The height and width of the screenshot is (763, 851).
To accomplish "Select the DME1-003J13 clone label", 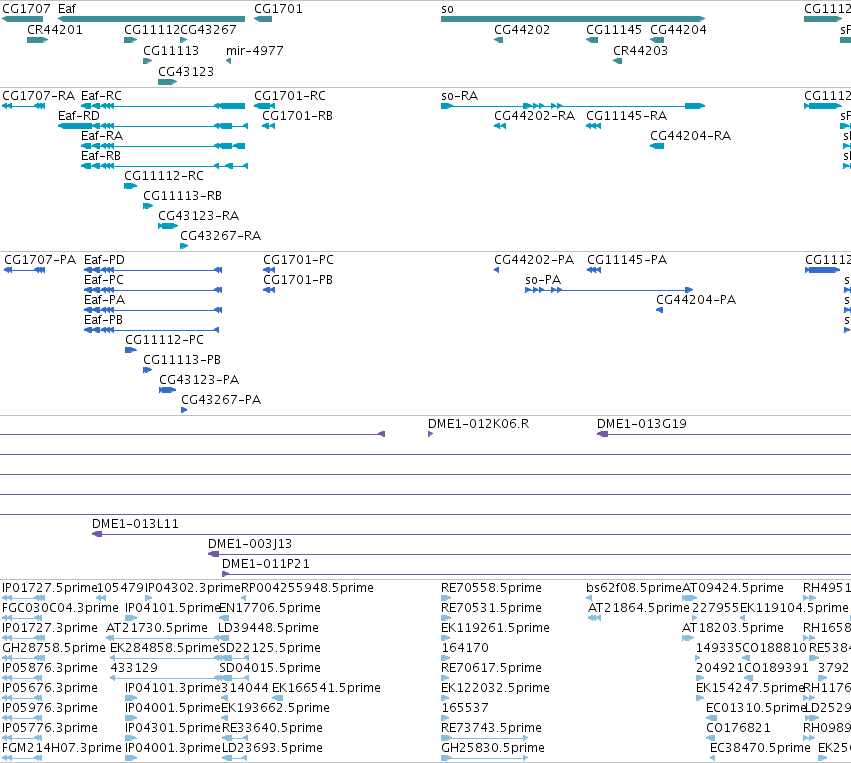I will coord(250,544).
